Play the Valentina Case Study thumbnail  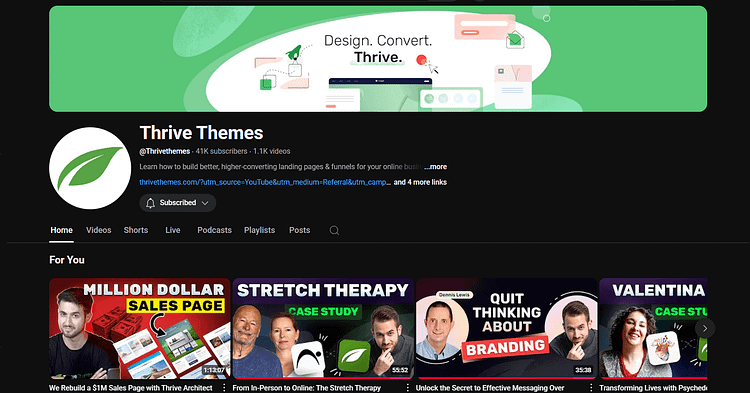pyautogui.click(x=653, y=328)
